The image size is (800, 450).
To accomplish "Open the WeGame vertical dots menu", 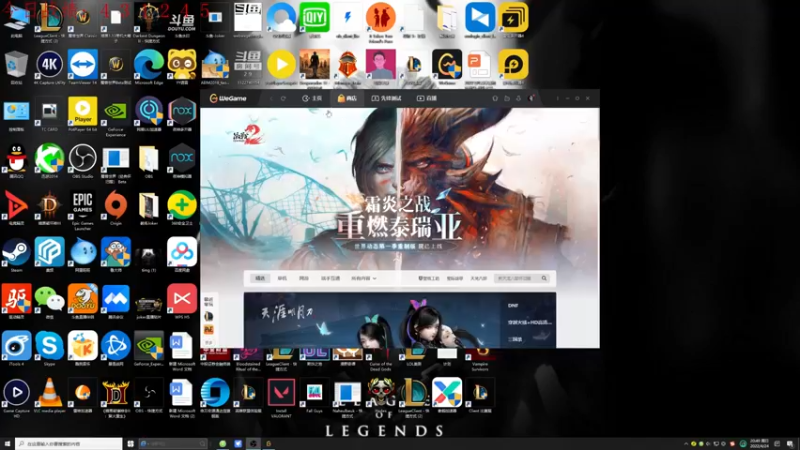I will pos(557,98).
